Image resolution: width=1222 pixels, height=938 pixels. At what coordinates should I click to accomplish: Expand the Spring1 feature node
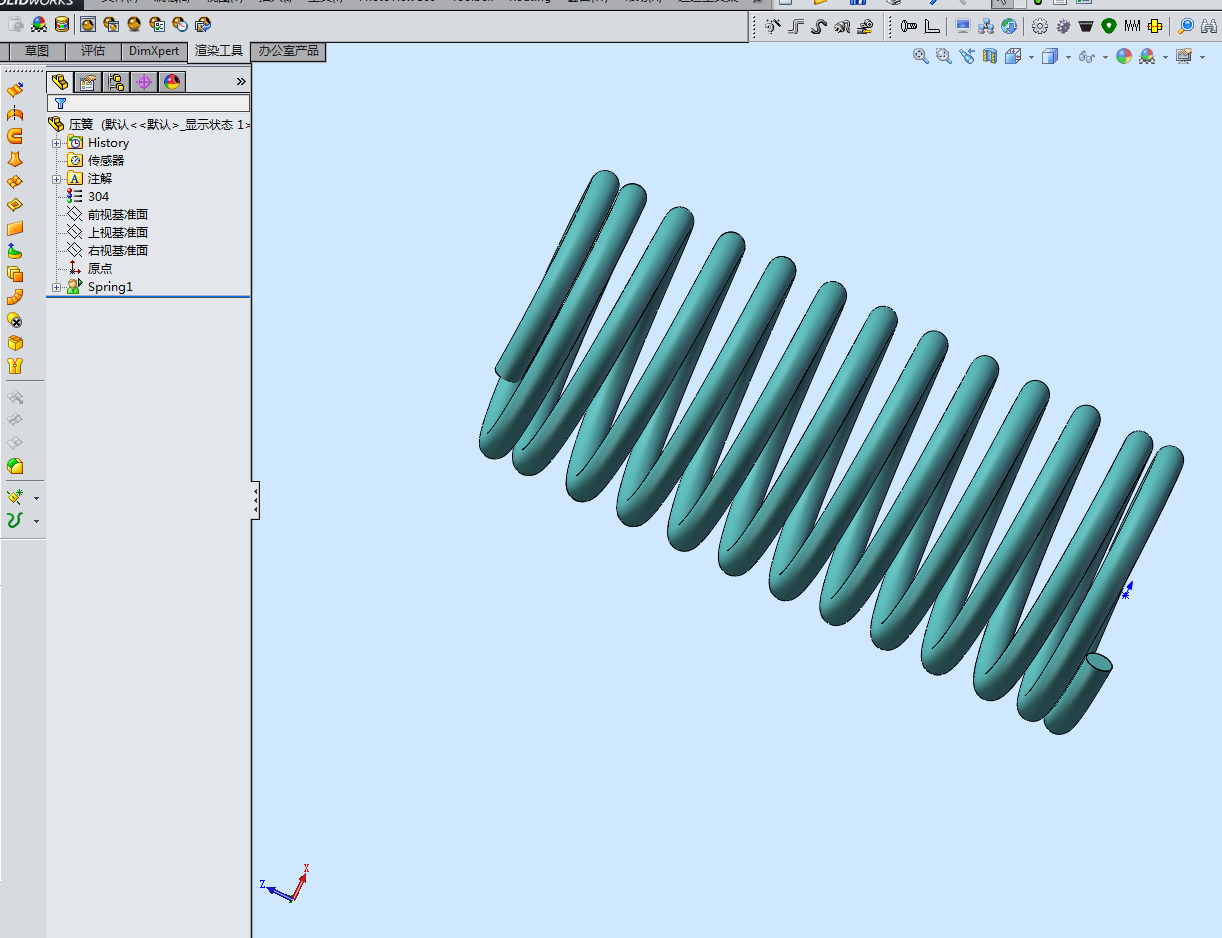(57, 287)
